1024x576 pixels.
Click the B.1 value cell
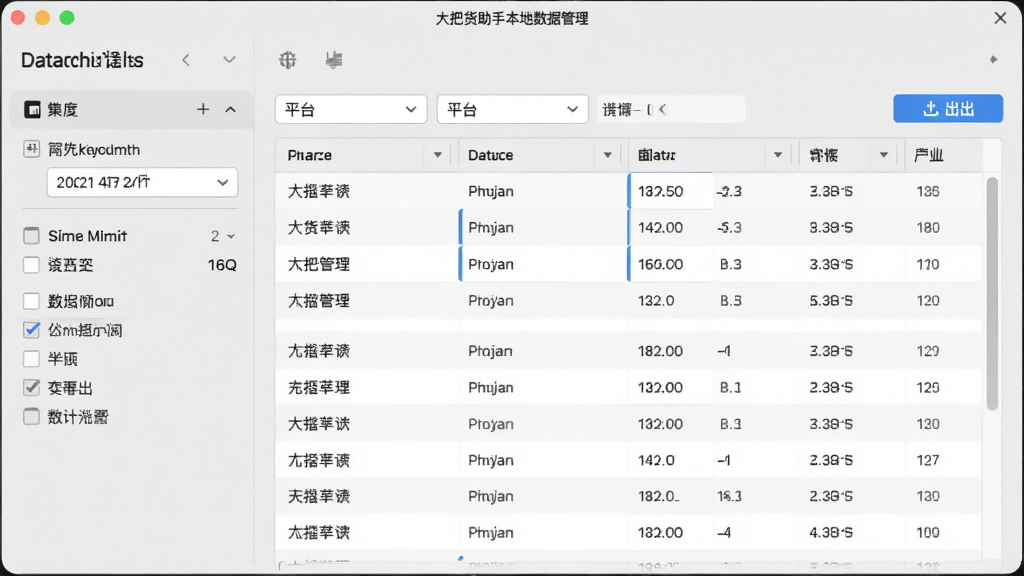730,387
